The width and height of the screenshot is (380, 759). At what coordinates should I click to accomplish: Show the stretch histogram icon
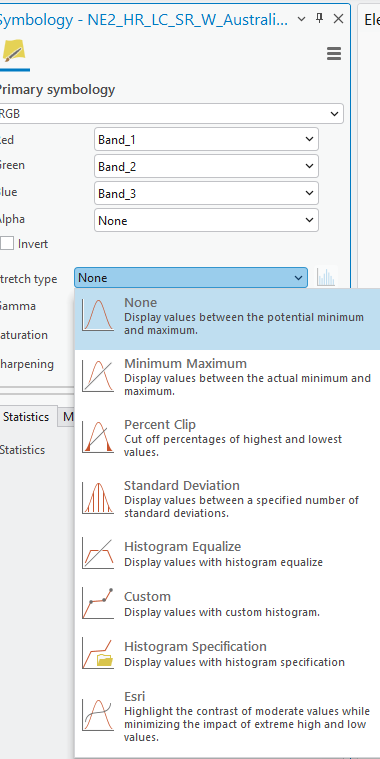(x=326, y=278)
